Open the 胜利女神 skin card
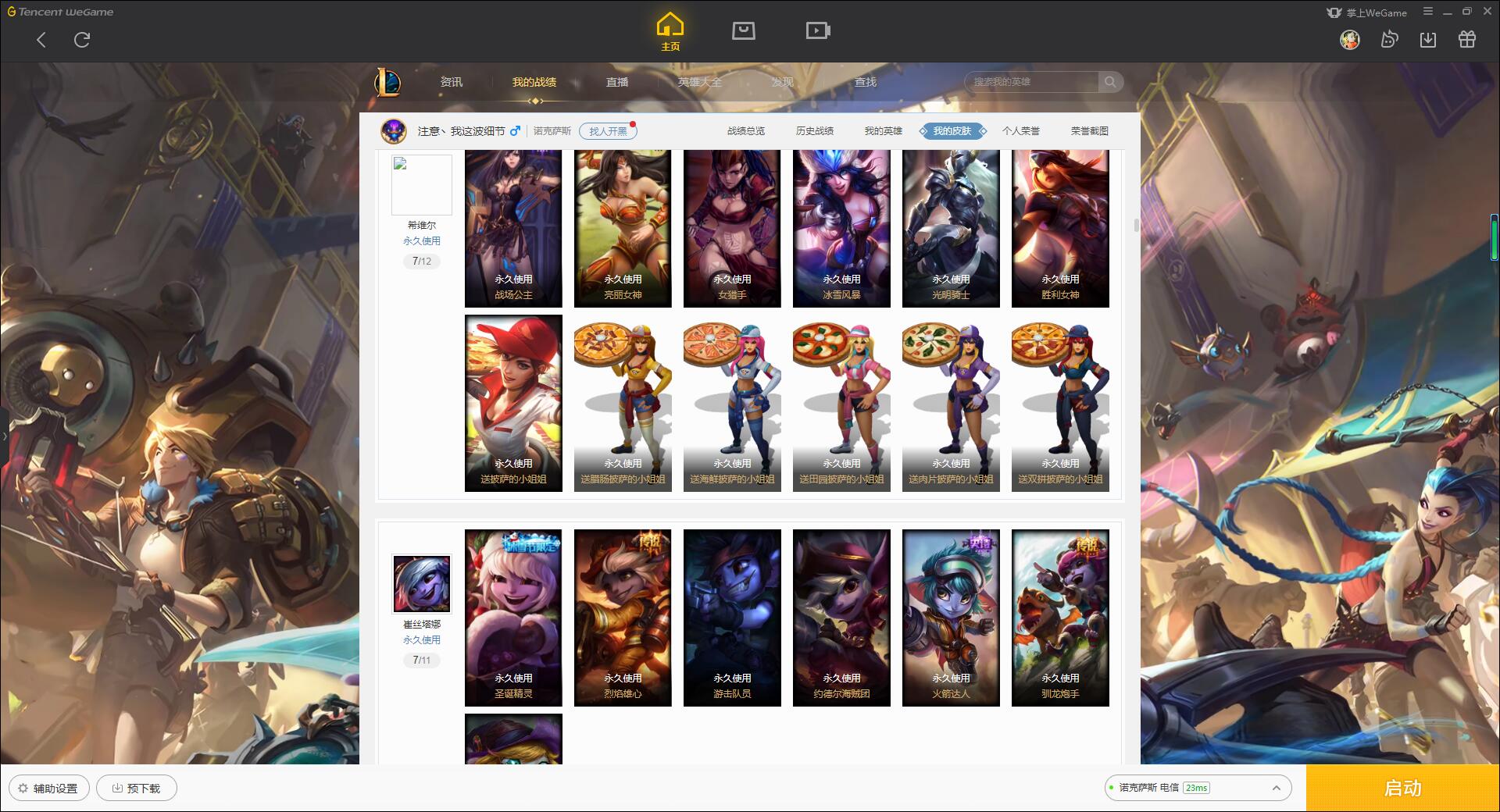This screenshot has height=812, width=1500. (x=1060, y=228)
